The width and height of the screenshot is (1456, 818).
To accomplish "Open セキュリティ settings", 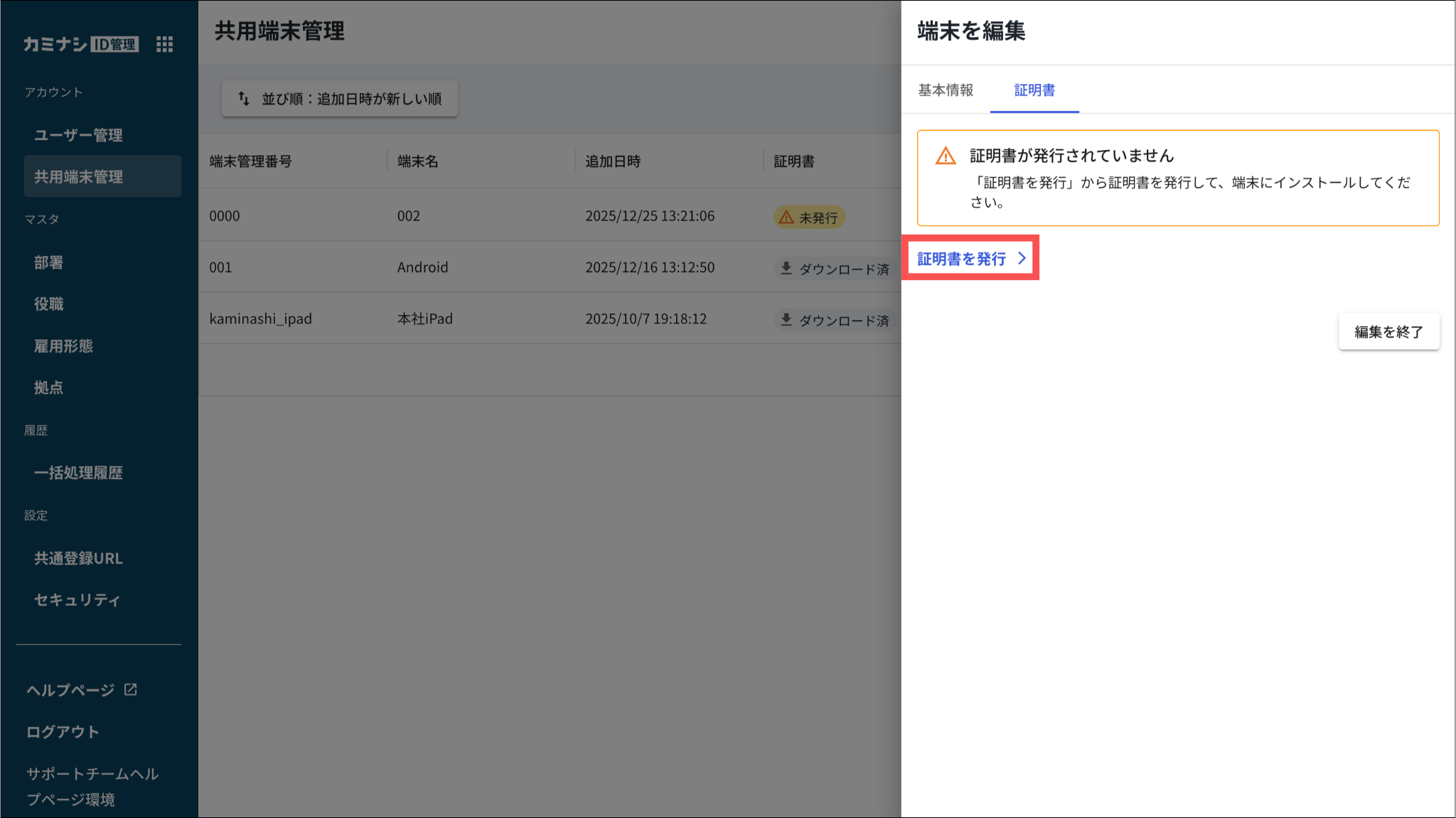I will (x=77, y=600).
